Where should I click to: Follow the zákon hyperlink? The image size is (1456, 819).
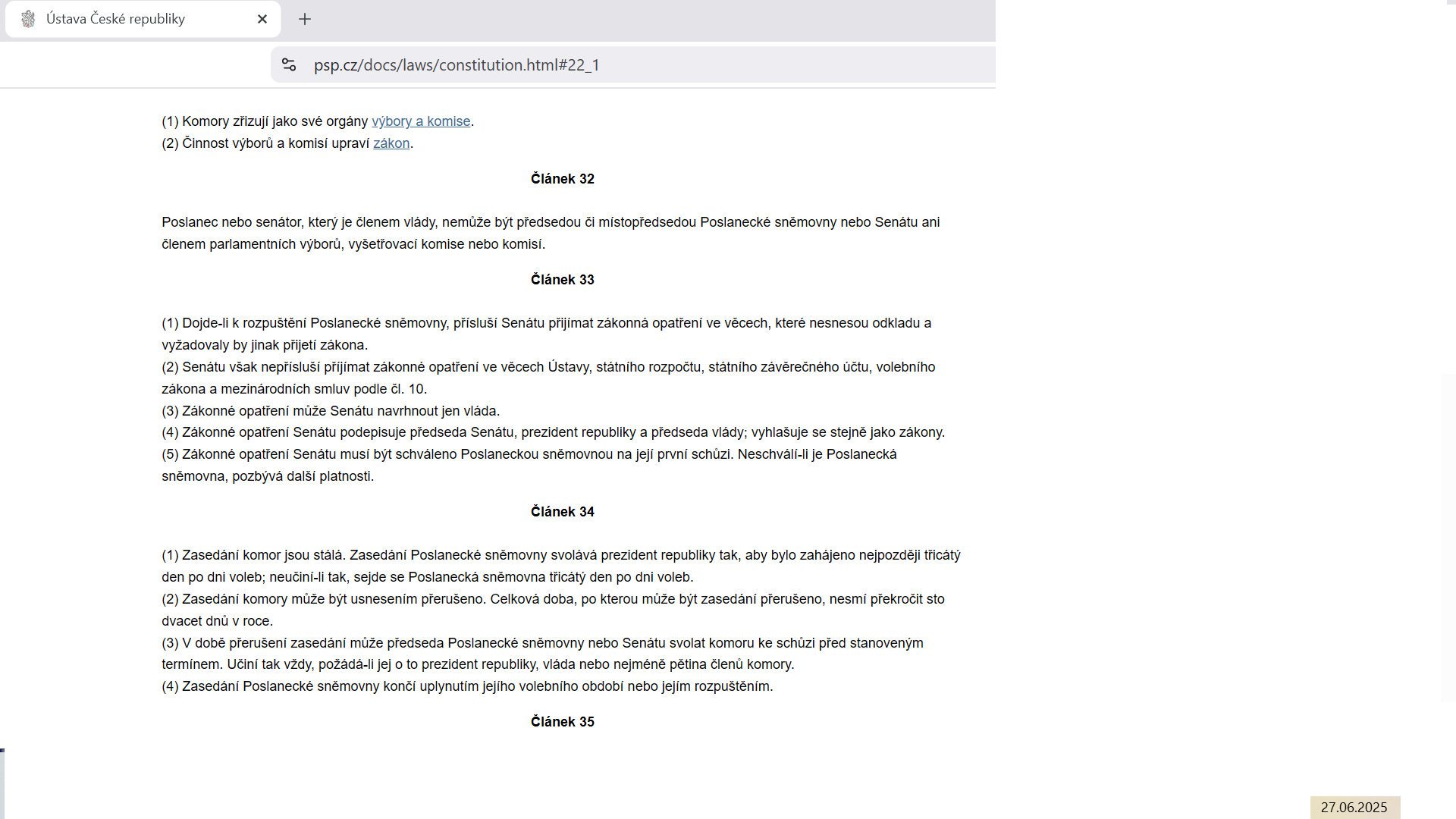(x=391, y=143)
